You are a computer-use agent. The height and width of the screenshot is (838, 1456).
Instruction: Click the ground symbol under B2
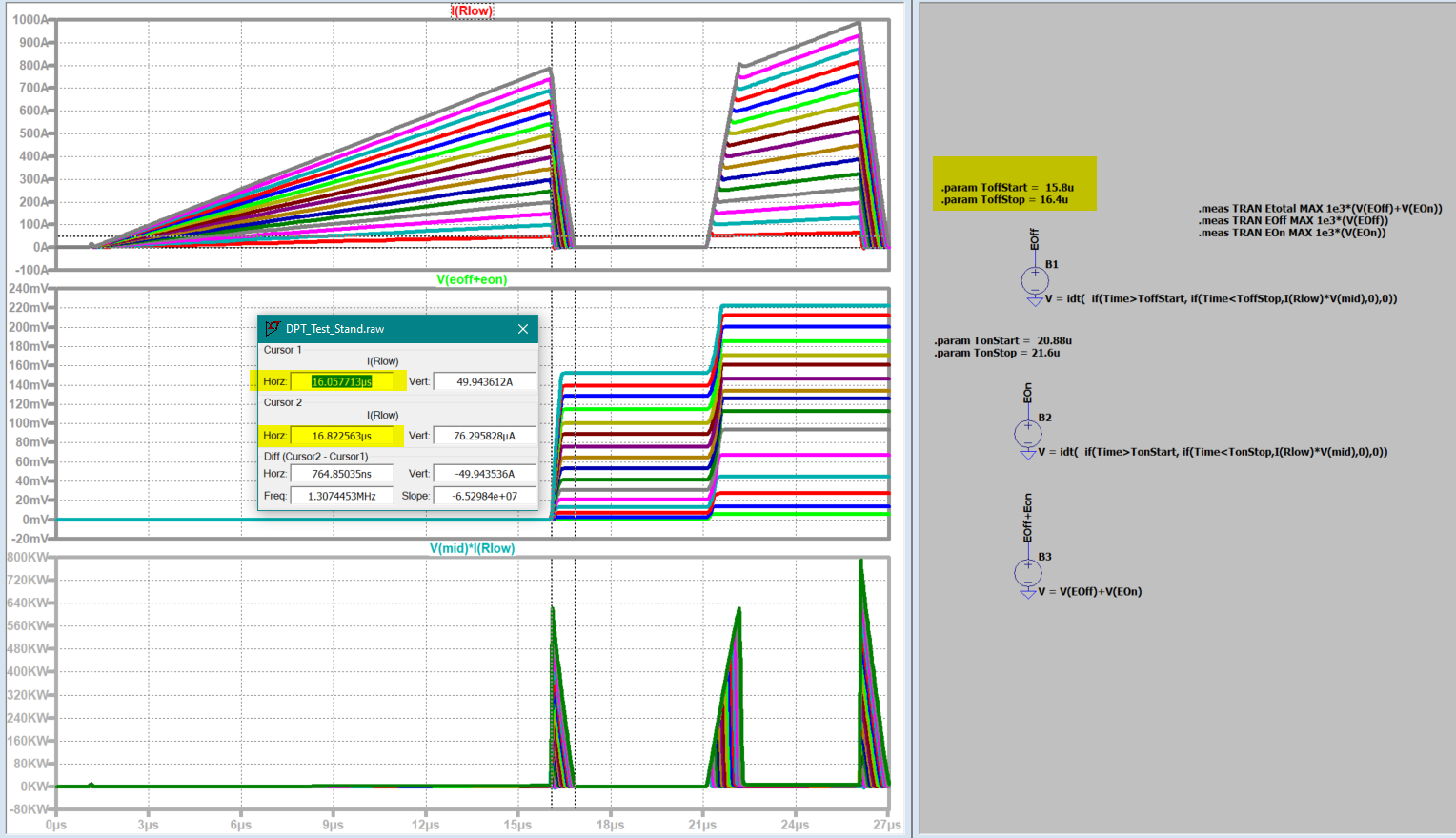tap(1028, 454)
